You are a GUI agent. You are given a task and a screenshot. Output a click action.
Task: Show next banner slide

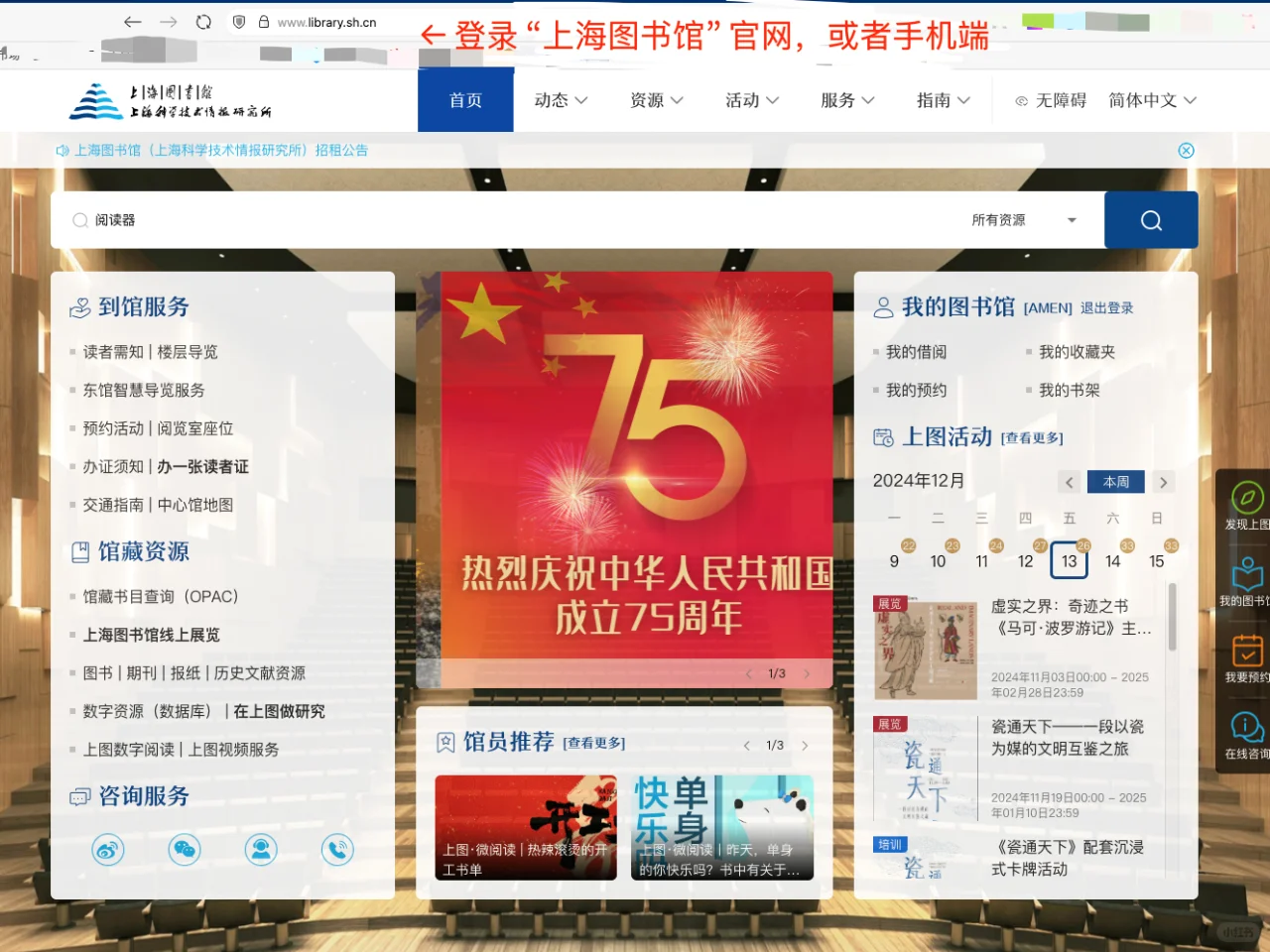[807, 674]
